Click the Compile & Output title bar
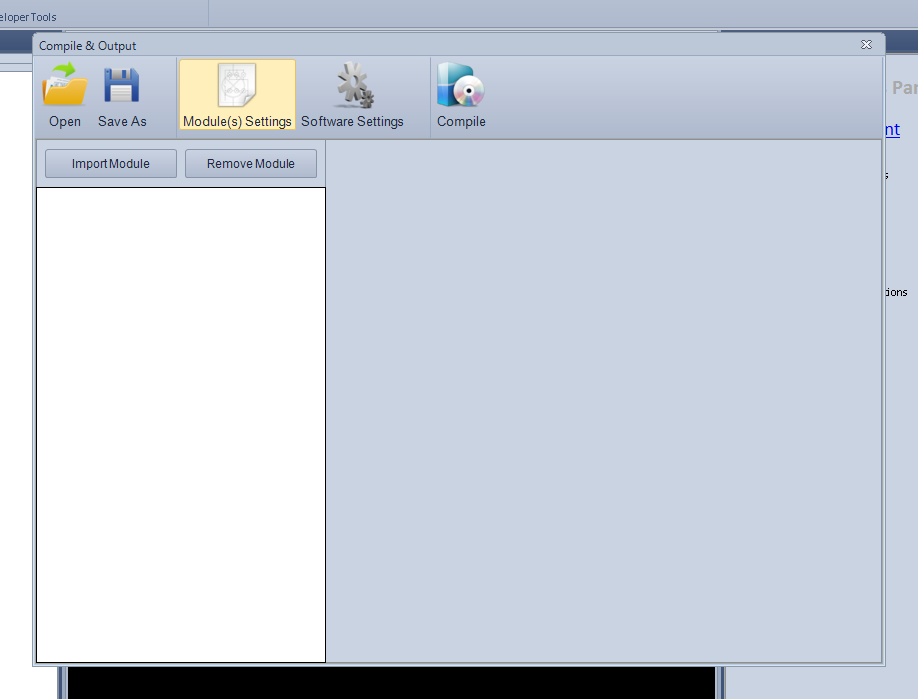Image resolution: width=918 pixels, height=699 pixels. click(400, 45)
